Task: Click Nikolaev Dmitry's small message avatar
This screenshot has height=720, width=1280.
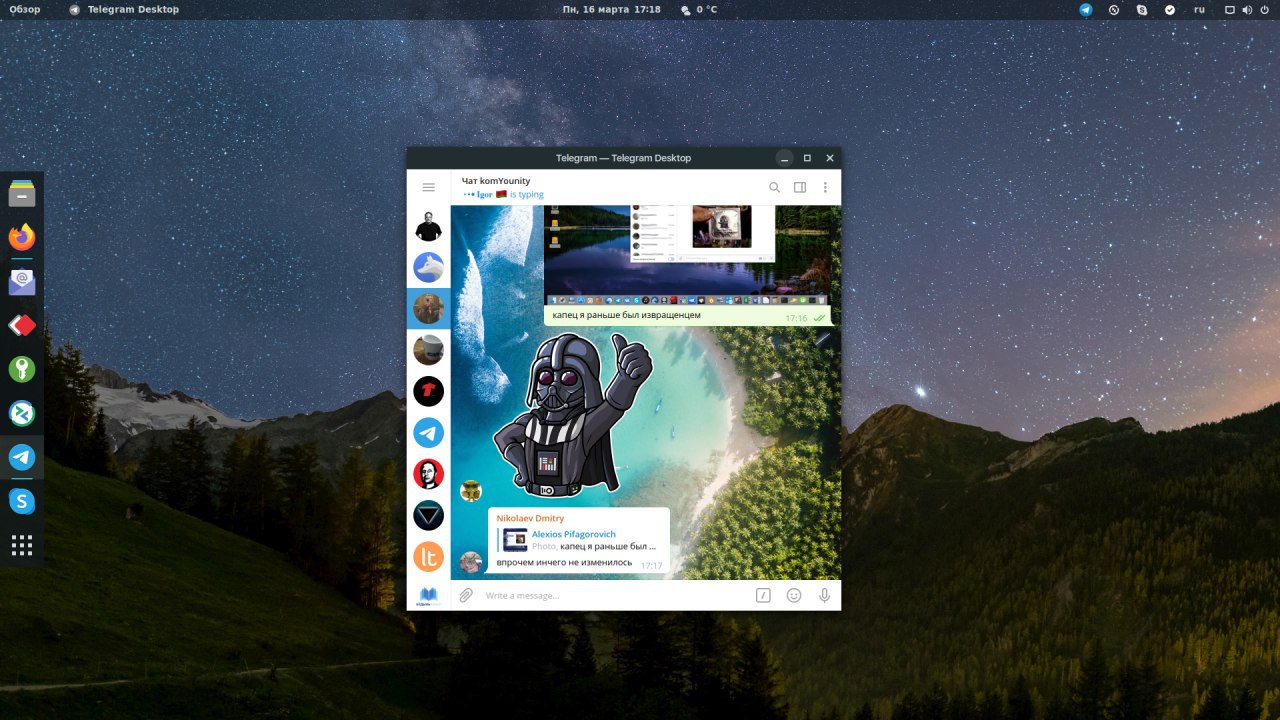Action: coord(470,562)
